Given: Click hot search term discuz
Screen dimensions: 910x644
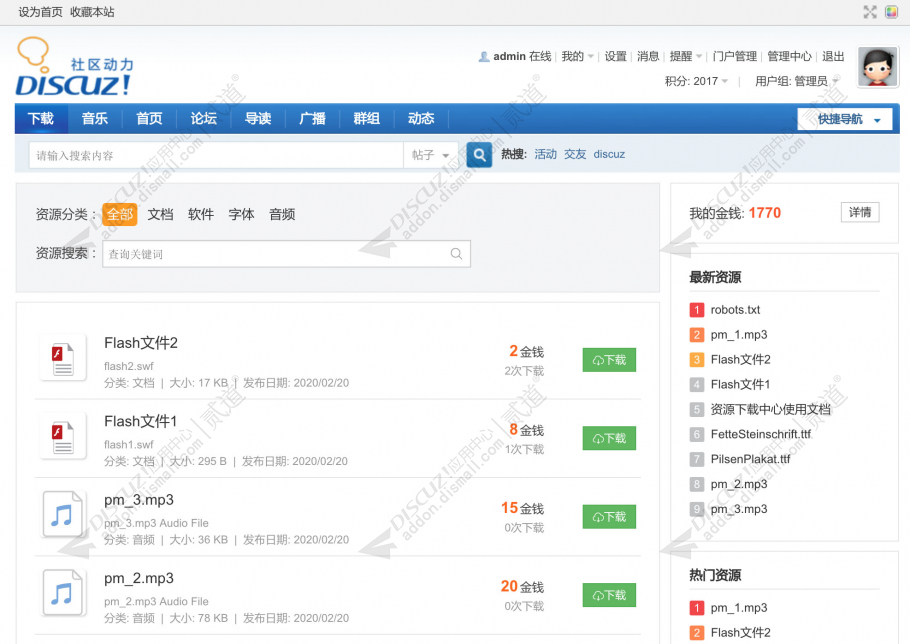Looking at the screenshot, I should point(609,154).
